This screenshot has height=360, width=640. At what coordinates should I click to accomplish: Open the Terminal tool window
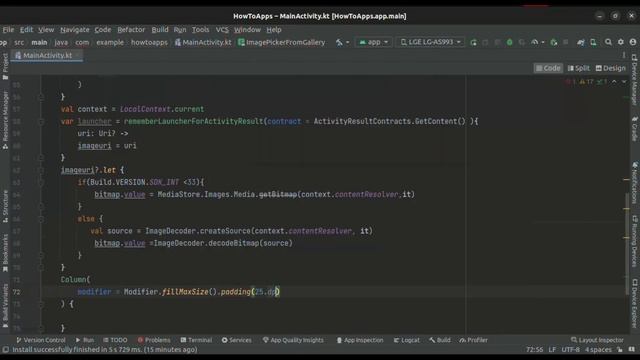point(196,340)
